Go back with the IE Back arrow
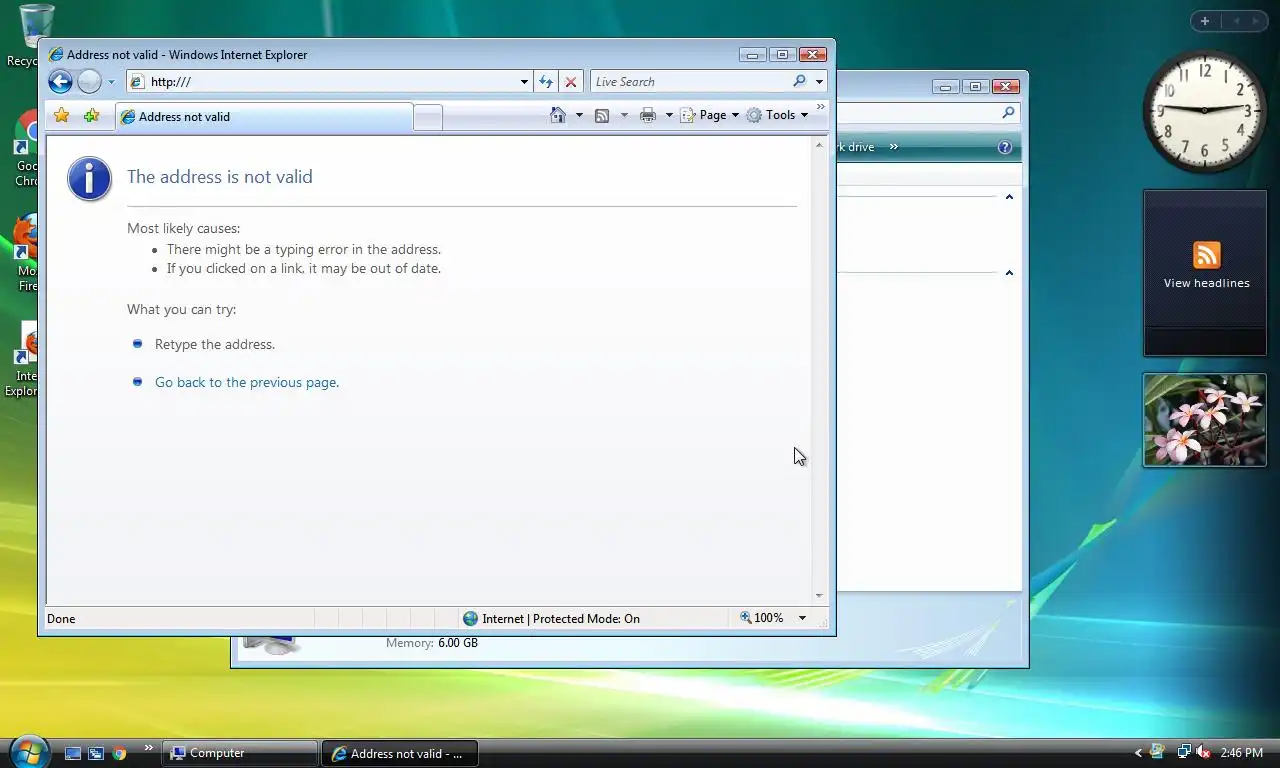The height and width of the screenshot is (768, 1280). point(60,82)
